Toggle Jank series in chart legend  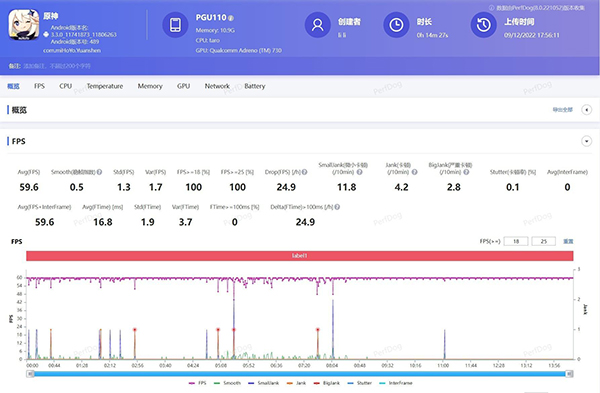pyautogui.click(x=296, y=383)
